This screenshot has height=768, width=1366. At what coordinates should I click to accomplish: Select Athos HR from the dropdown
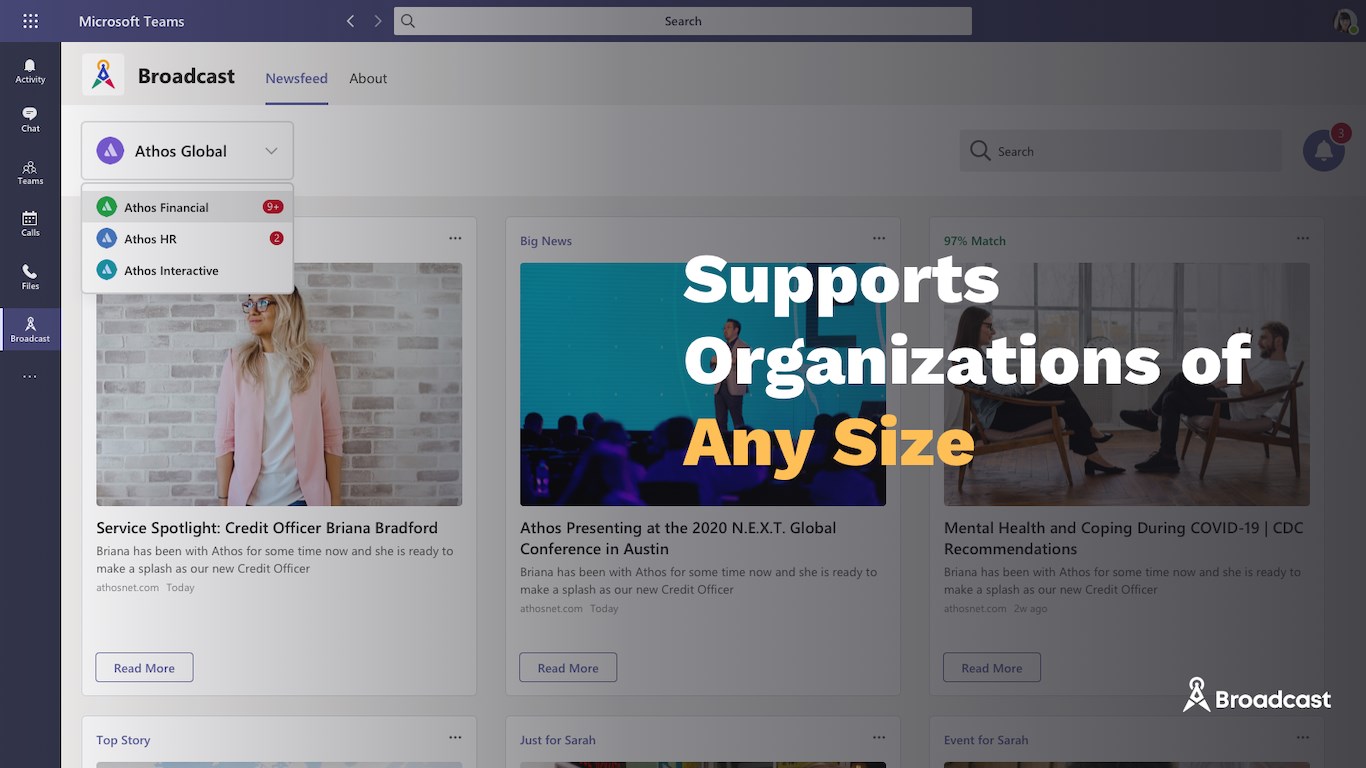pos(187,239)
